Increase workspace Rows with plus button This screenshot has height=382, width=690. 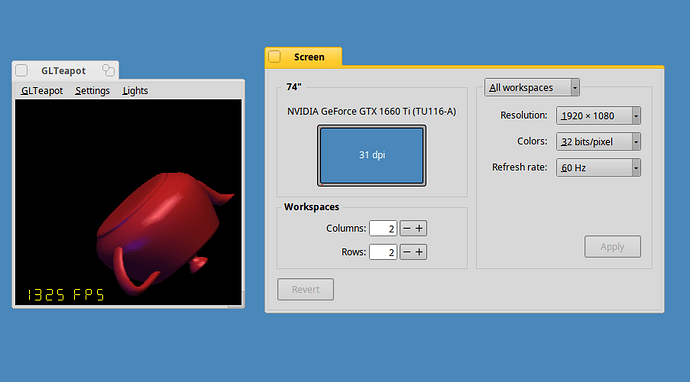pos(419,252)
